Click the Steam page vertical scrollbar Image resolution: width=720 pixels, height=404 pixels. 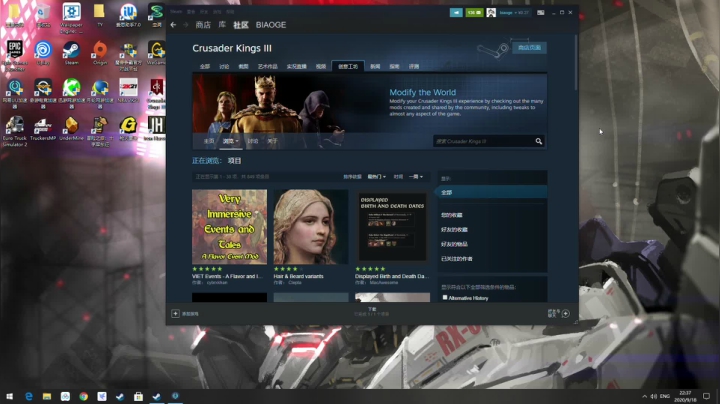(x=576, y=62)
